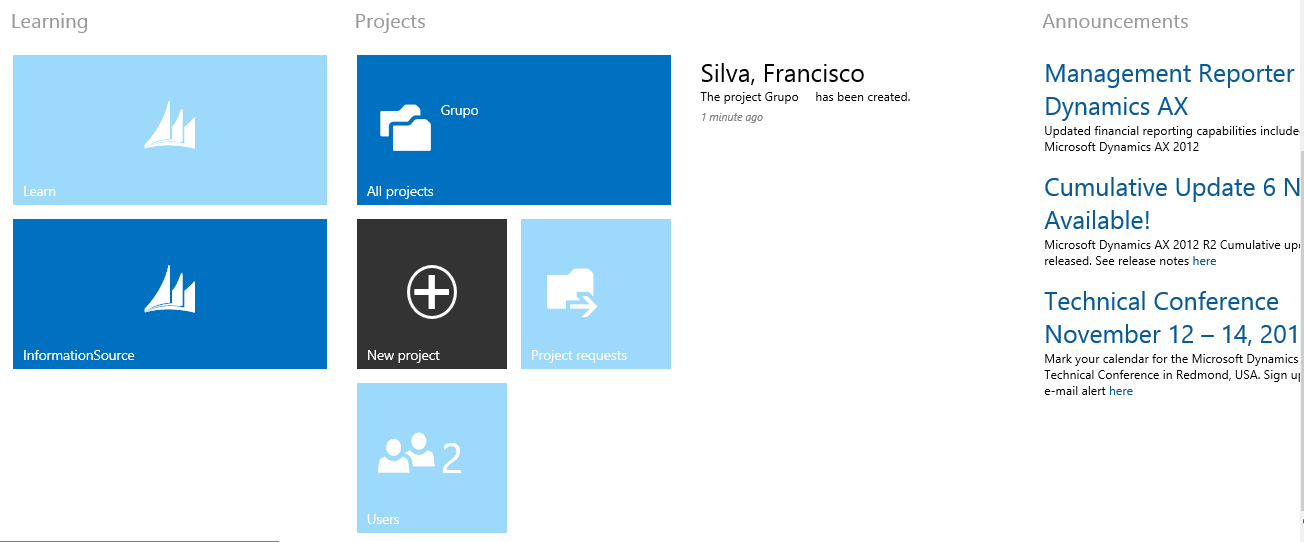The width and height of the screenshot is (1304, 542).
Task: Click 'here' link for release notes
Action: pos(1204,261)
